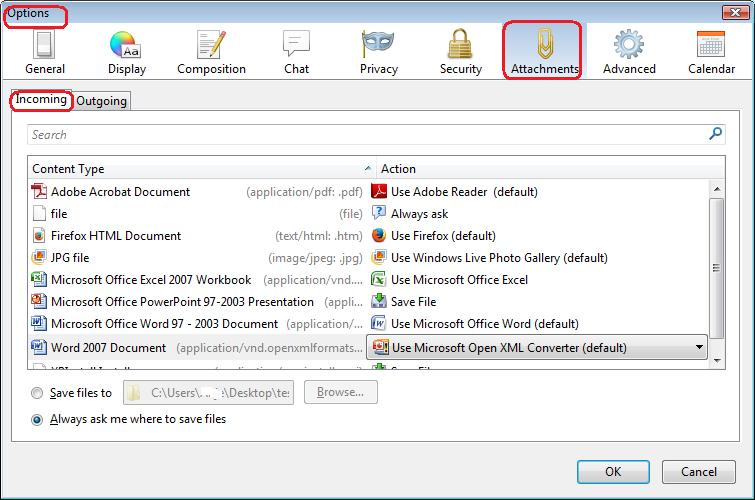Click the Excel 2007 Workbook icon
The height and width of the screenshot is (500, 755).
point(39,279)
